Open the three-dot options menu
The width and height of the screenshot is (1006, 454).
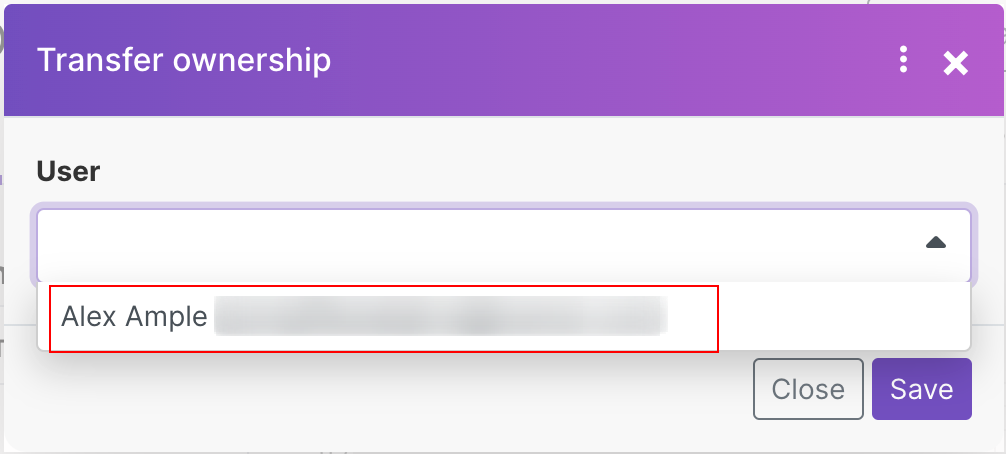(x=903, y=61)
